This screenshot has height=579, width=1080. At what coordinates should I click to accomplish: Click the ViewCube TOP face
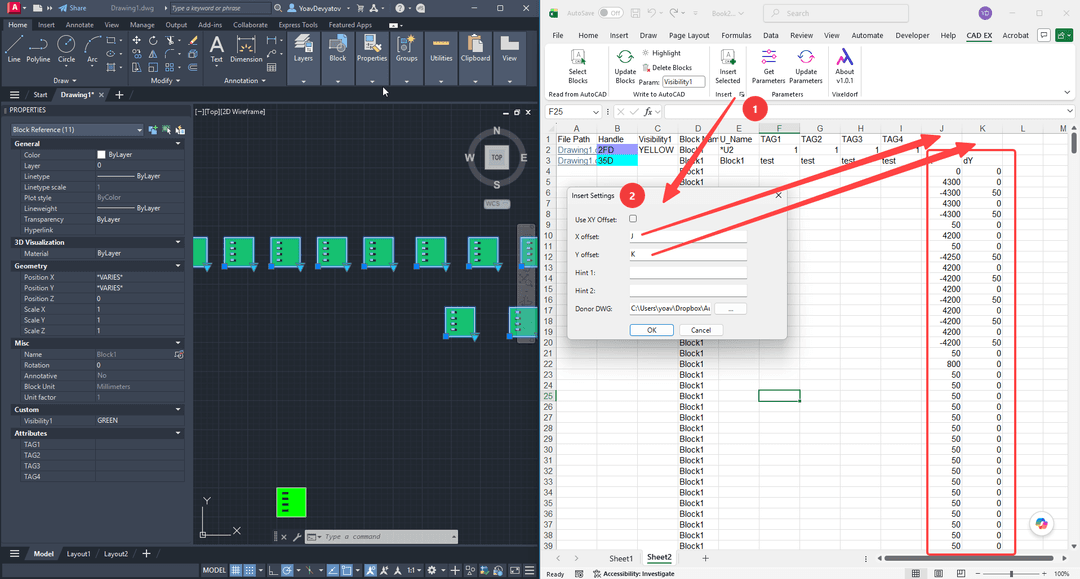(497, 157)
